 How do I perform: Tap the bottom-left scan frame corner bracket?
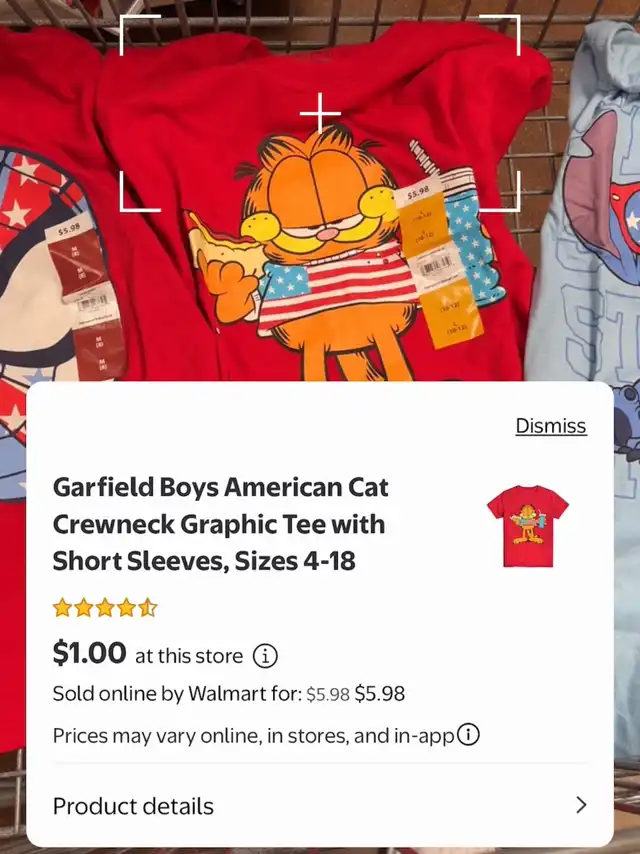137,195
